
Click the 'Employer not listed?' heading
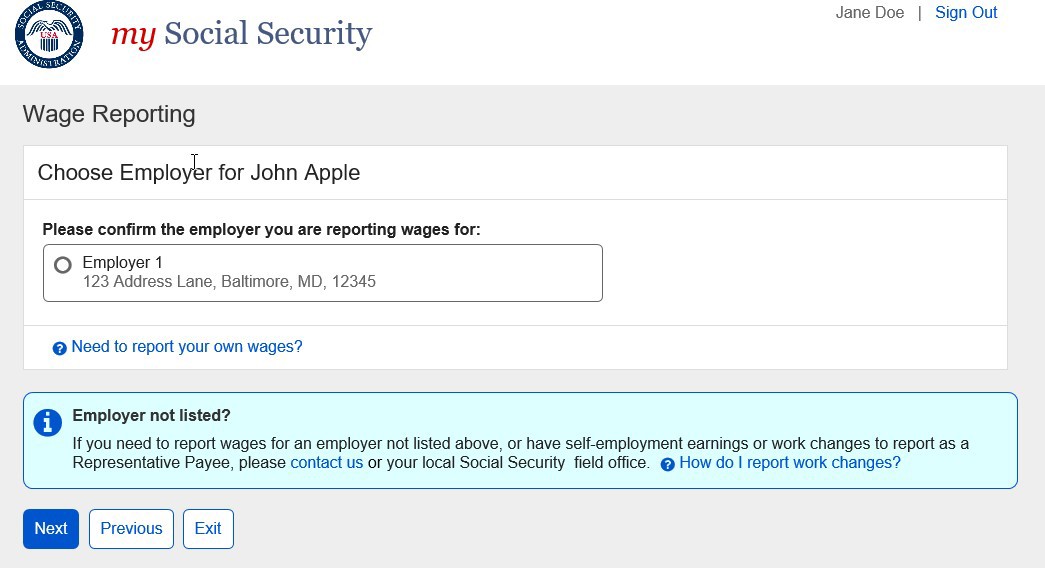[x=151, y=416]
